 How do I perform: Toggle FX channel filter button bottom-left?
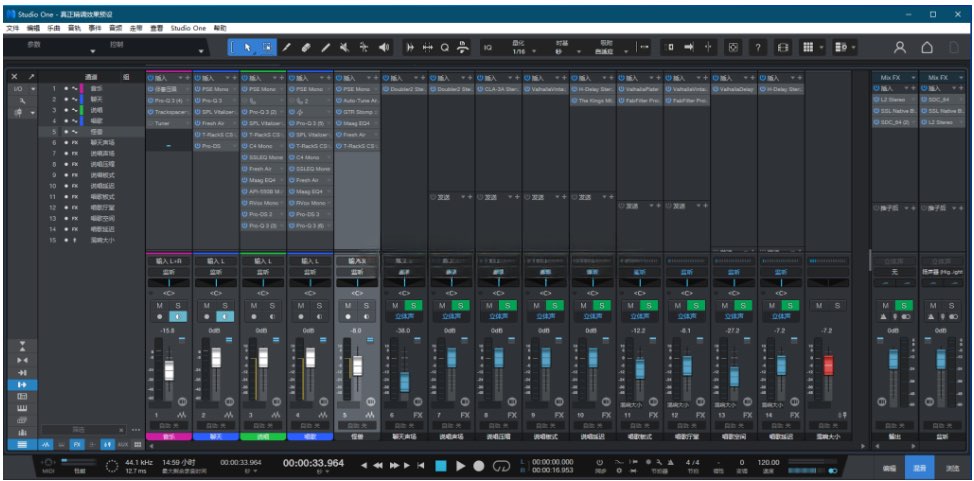(x=76, y=445)
